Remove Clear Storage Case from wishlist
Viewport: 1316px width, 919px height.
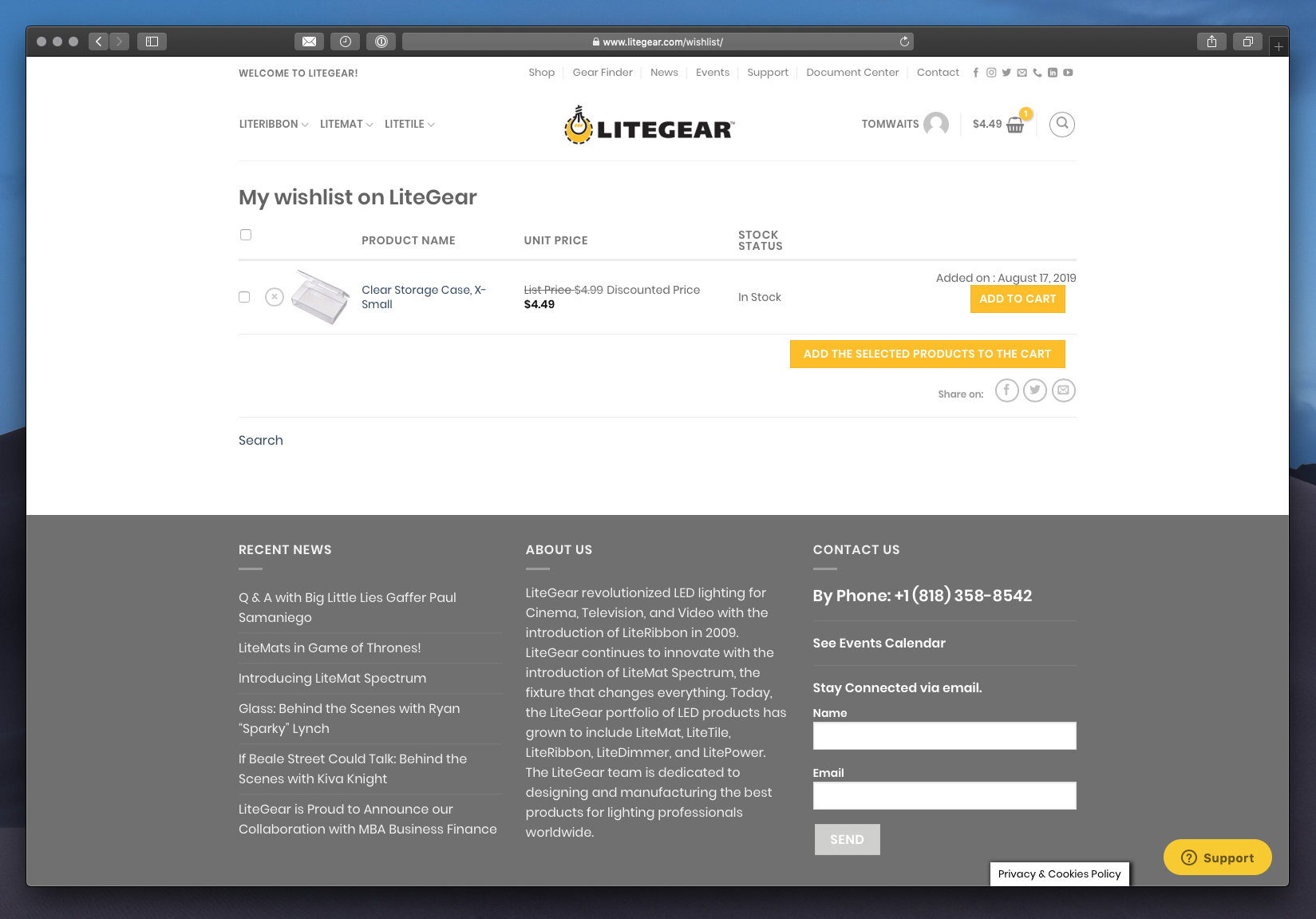(x=275, y=297)
